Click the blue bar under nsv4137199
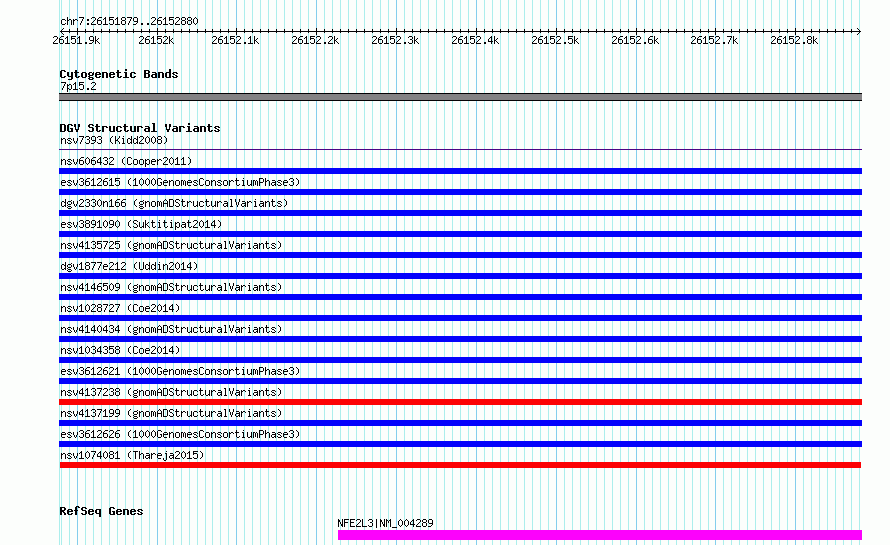The height and width of the screenshot is (545, 890). tap(460, 423)
